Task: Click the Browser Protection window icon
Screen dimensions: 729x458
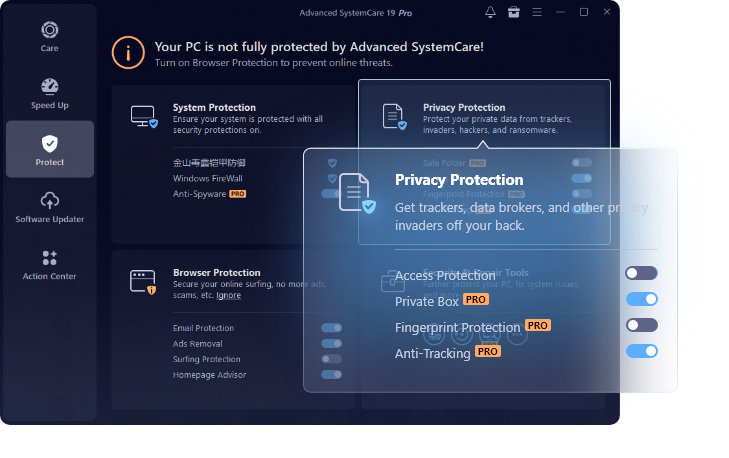Action: pyautogui.click(x=144, y=282)
